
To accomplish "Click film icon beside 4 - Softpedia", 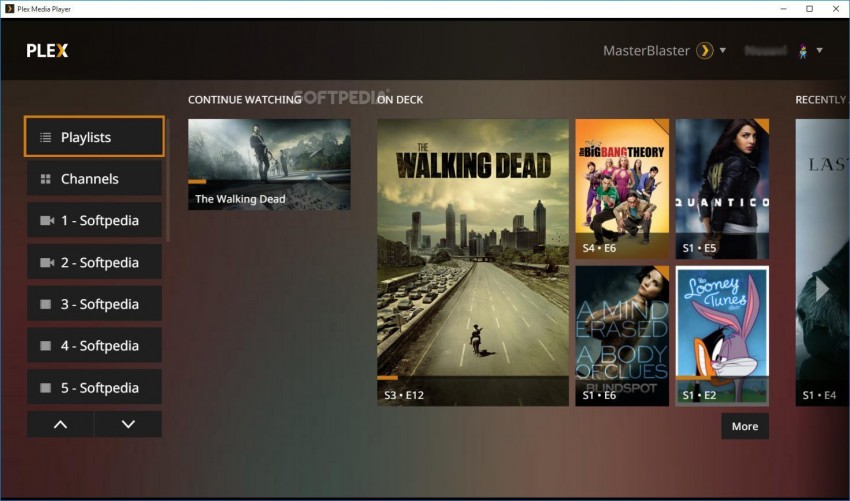I will tap(46, 346).
